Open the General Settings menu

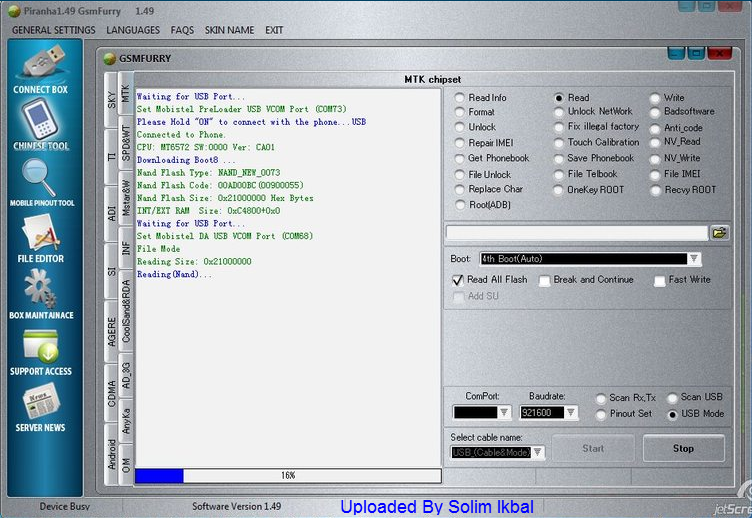(x=53, y=30)
